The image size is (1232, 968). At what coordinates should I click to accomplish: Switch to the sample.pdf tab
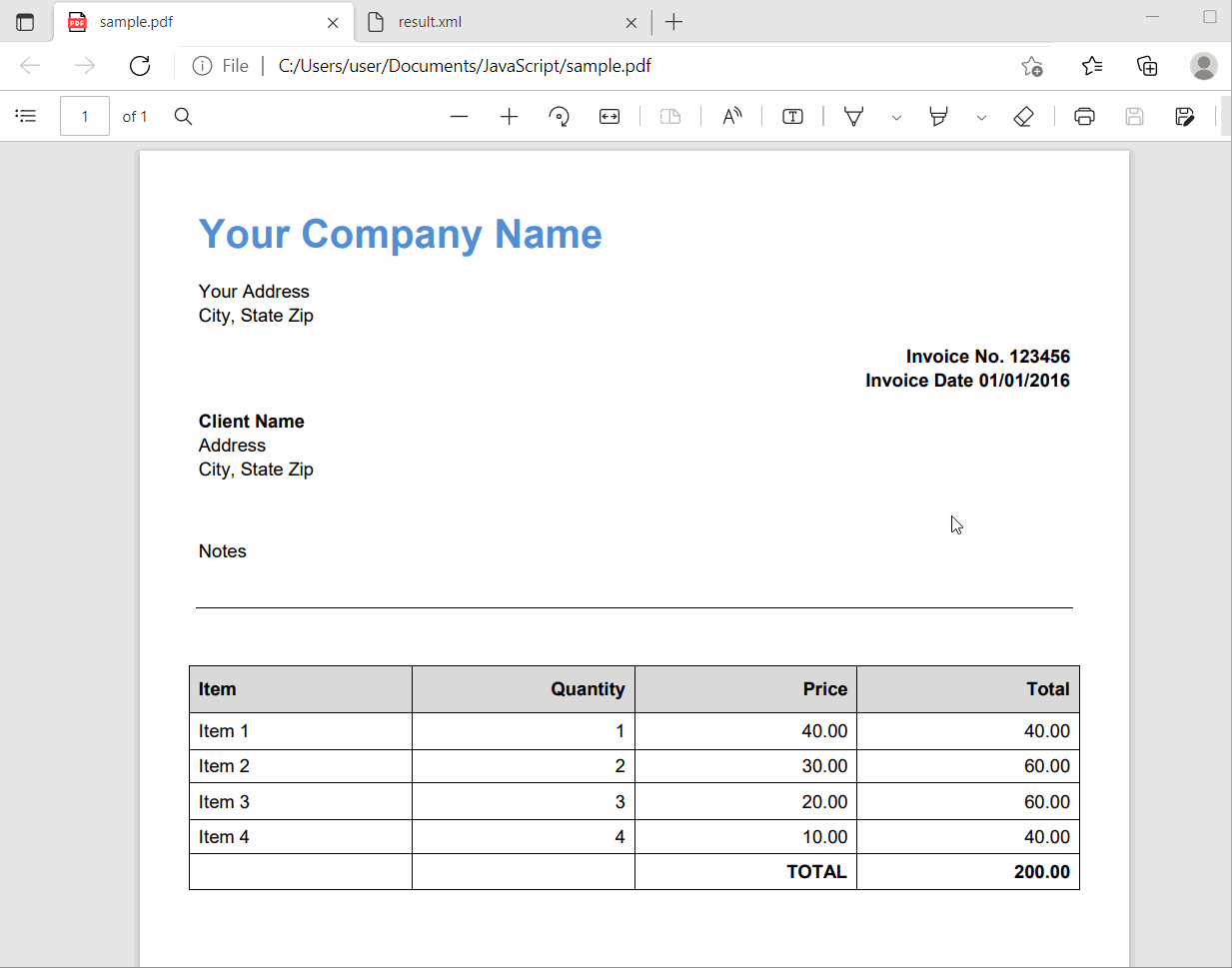[205, 22]
